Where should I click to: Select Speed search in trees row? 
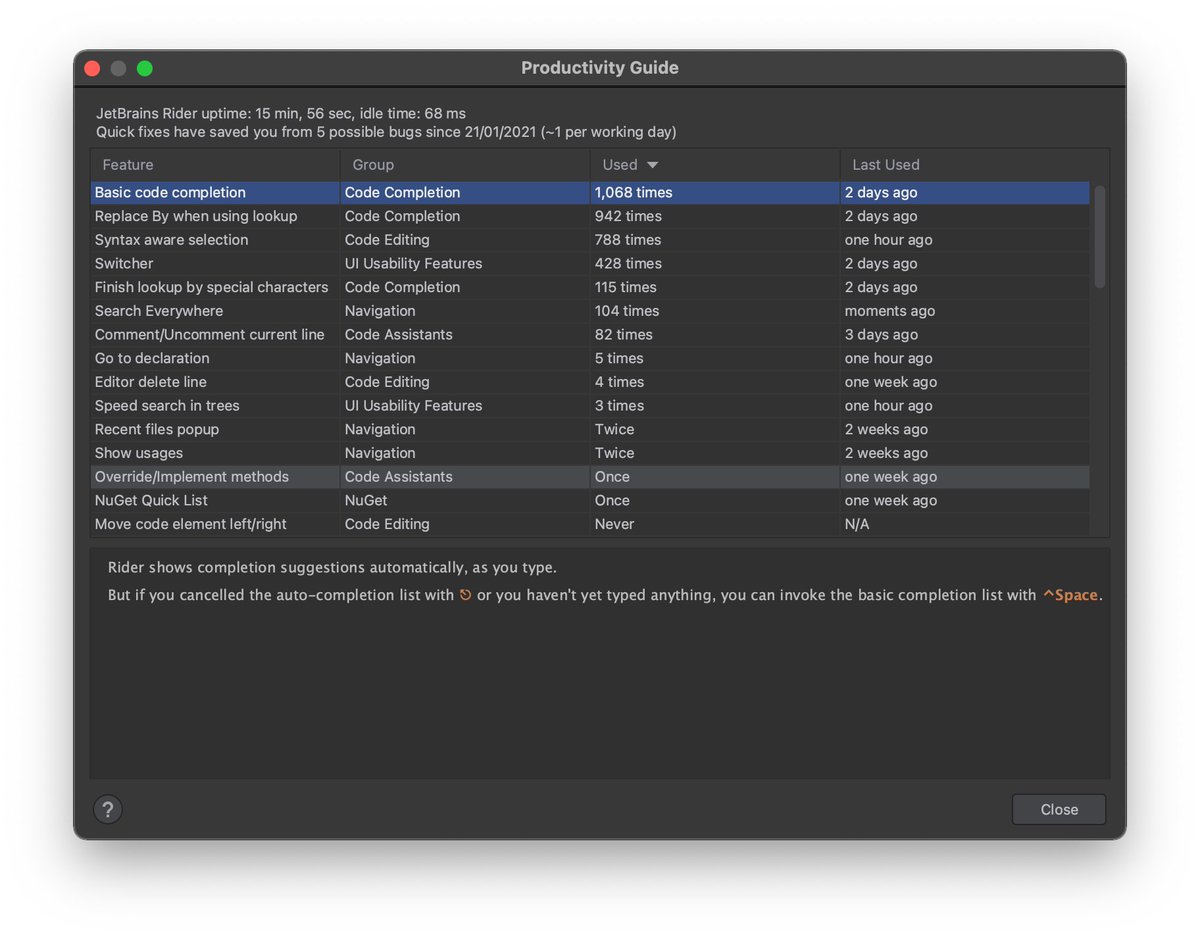(590, 406)
